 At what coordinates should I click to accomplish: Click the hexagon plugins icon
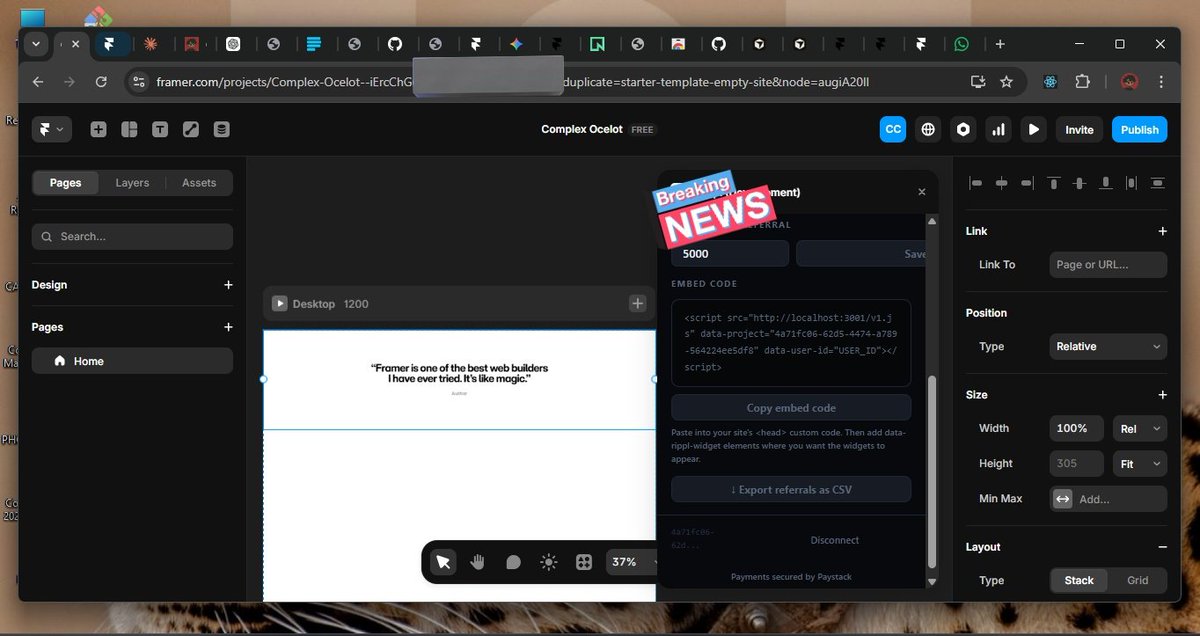963,130
